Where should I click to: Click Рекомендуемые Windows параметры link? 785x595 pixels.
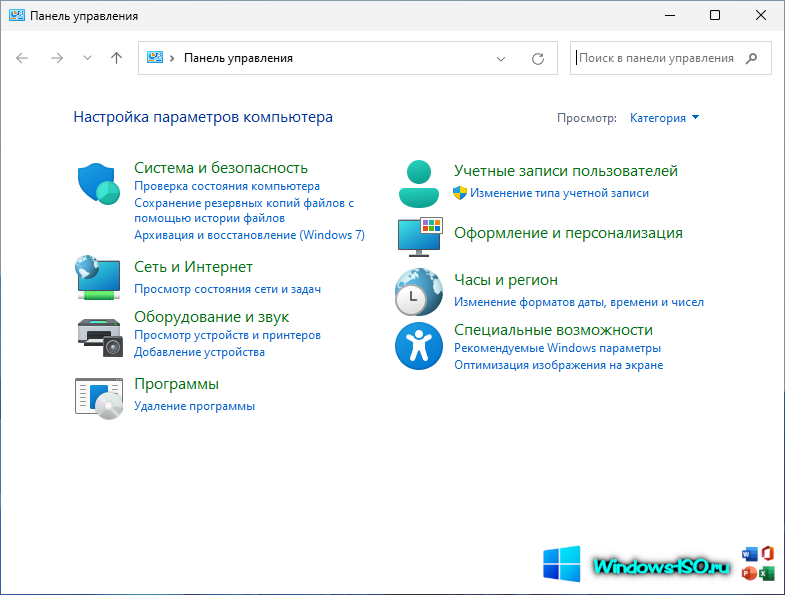(557, 348)
